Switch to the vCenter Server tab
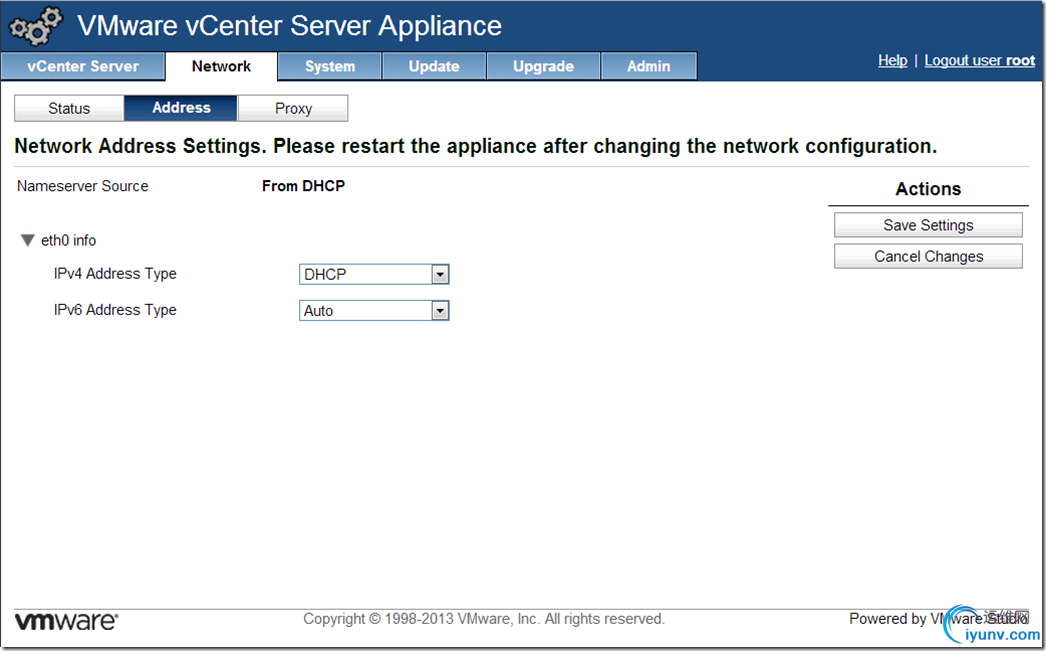The width and height of the screenshot is (1046, 651). 83,67
